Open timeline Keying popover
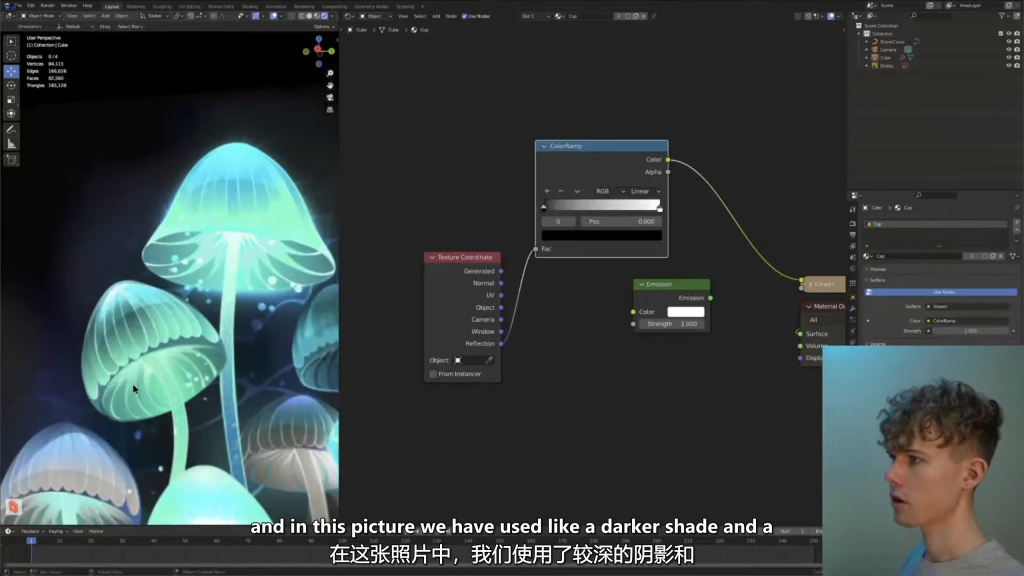Screen dimensions: 1024x576 [x=57, y=532]
